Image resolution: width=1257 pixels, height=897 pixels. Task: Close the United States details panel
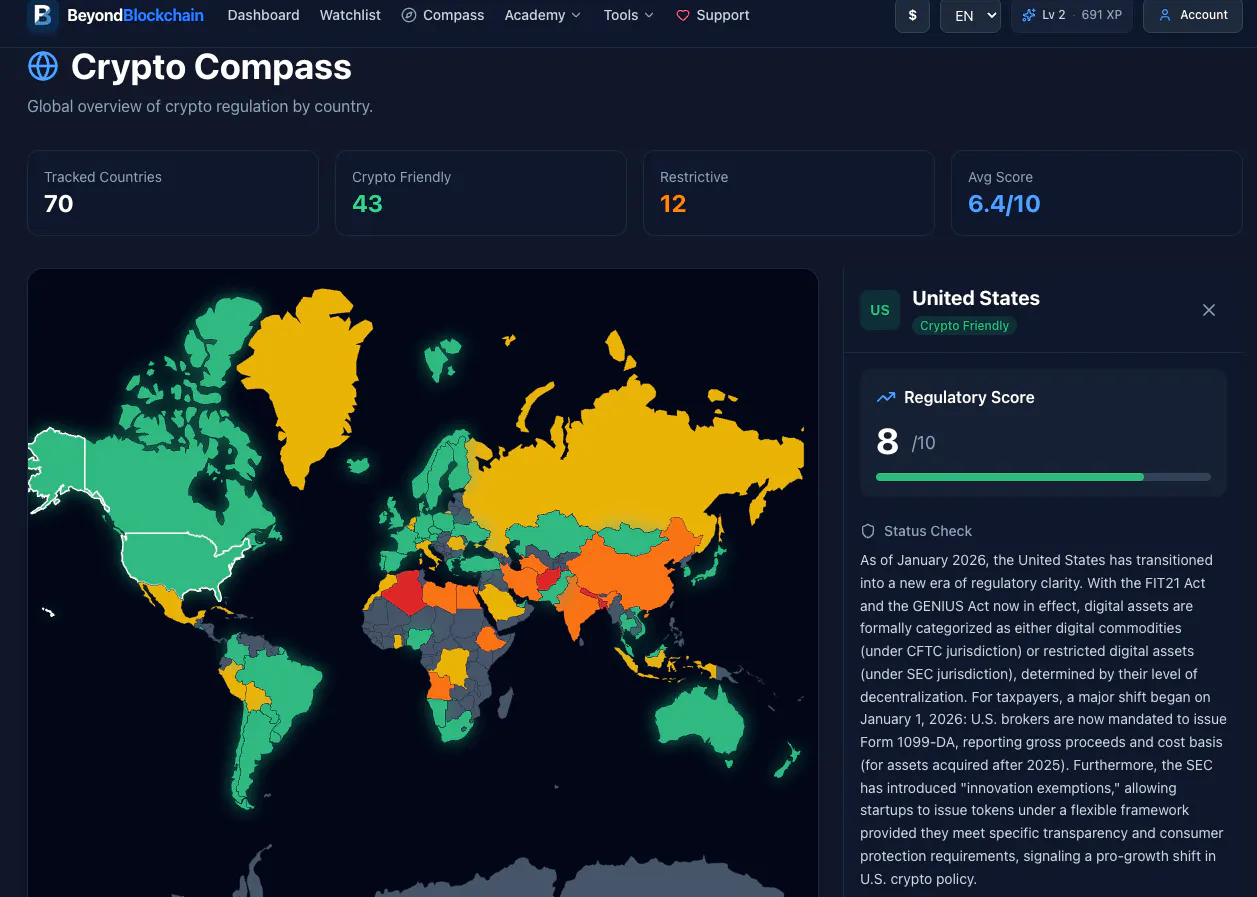coord(1209,310)
